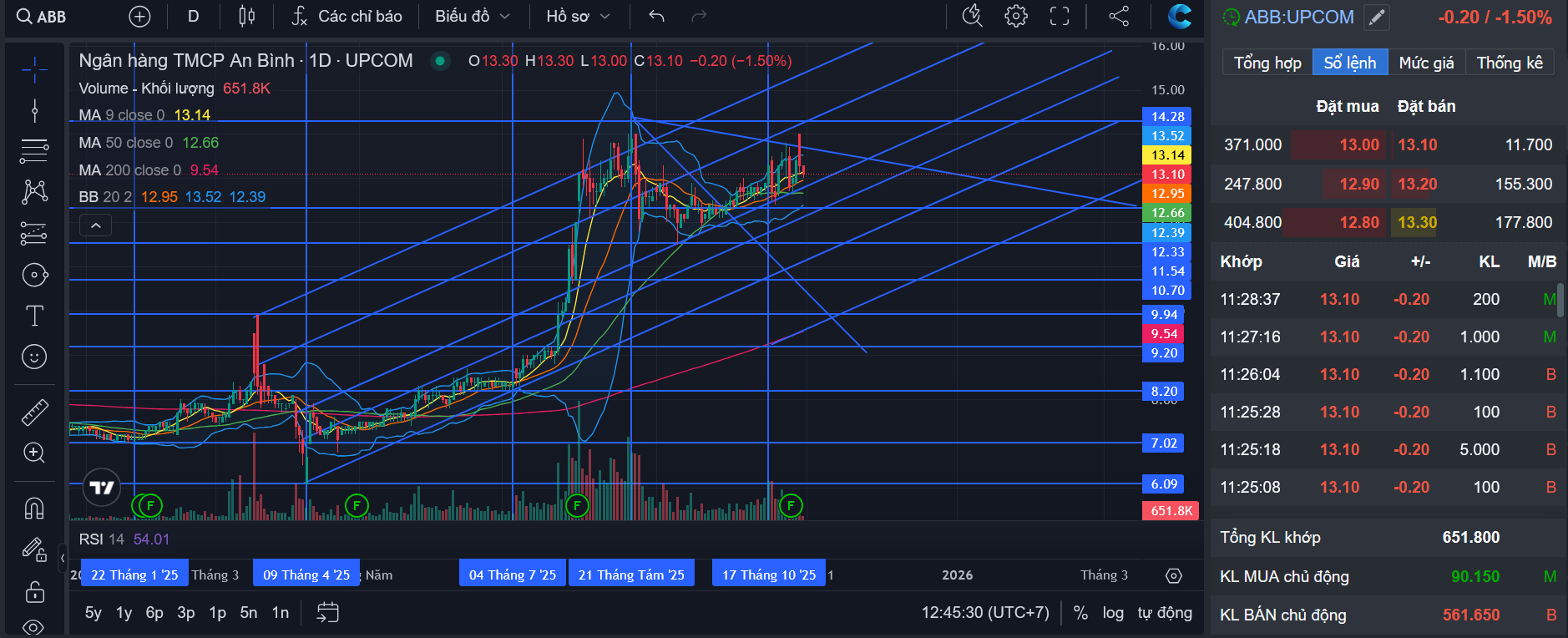Set the time range to 5y
Viewport: 1568px width, 638px height.
point(94,613)
